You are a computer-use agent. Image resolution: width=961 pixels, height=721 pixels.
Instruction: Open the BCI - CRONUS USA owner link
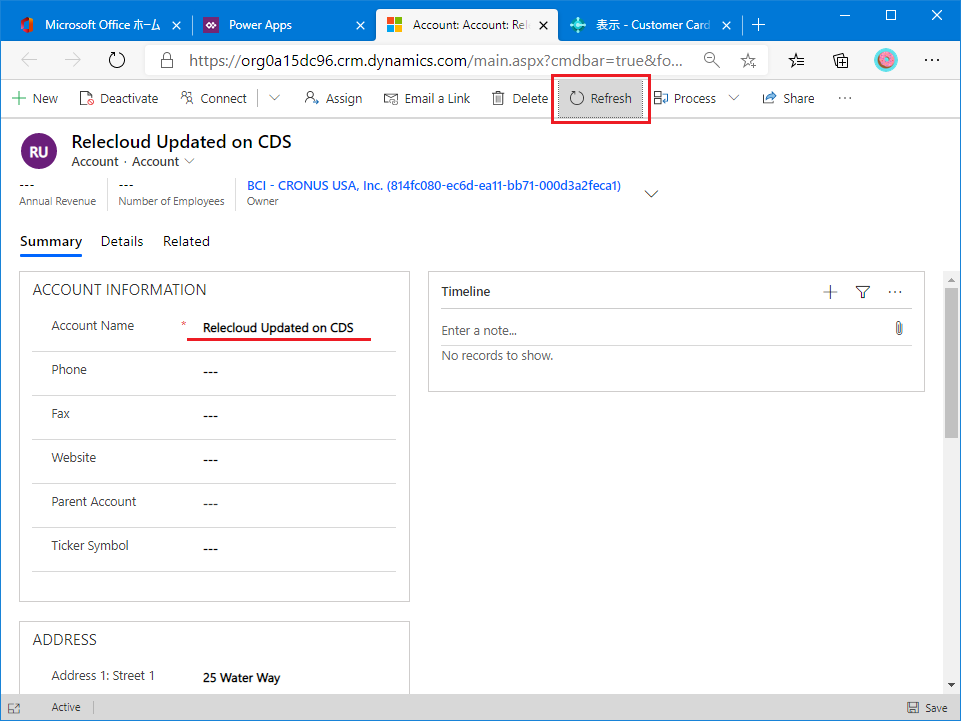click(433, 185)
